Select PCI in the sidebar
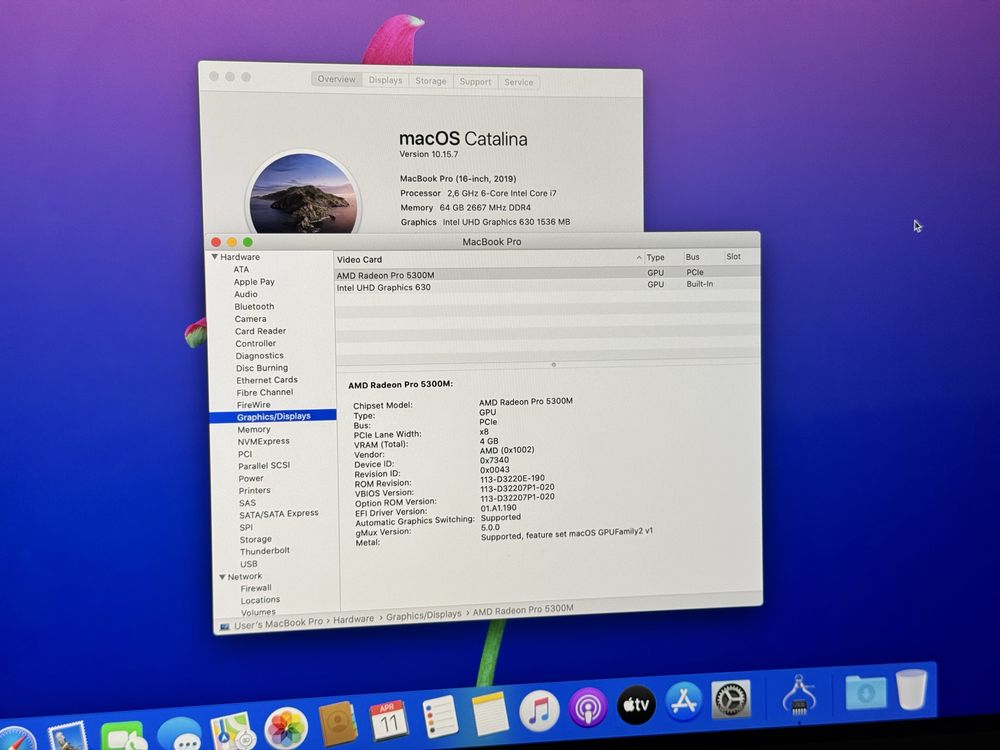 245,454
